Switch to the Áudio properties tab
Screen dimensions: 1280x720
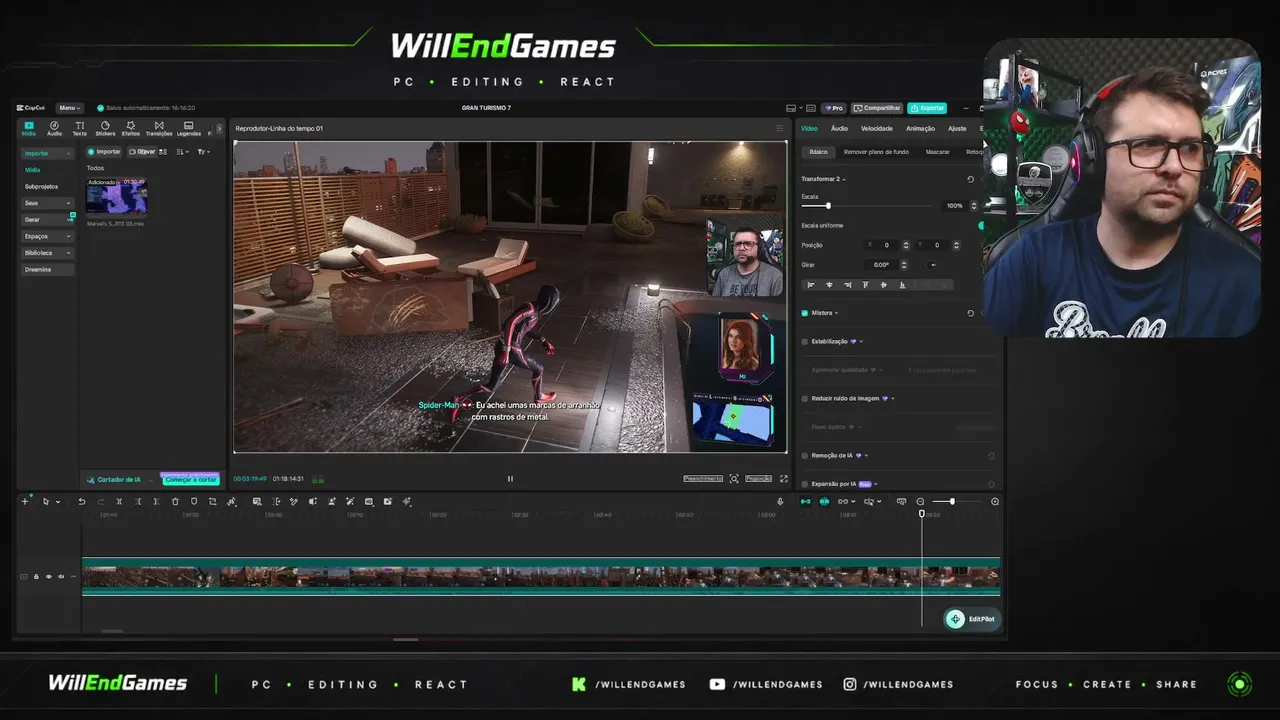[x=839, y=128]
